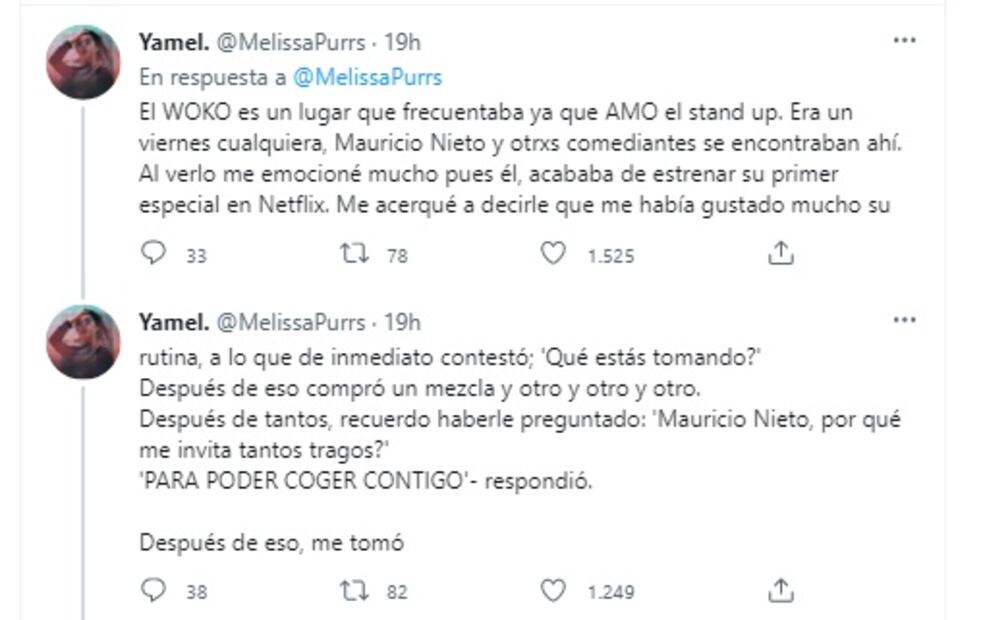Open more options menu on second tweet

[904, 321]
